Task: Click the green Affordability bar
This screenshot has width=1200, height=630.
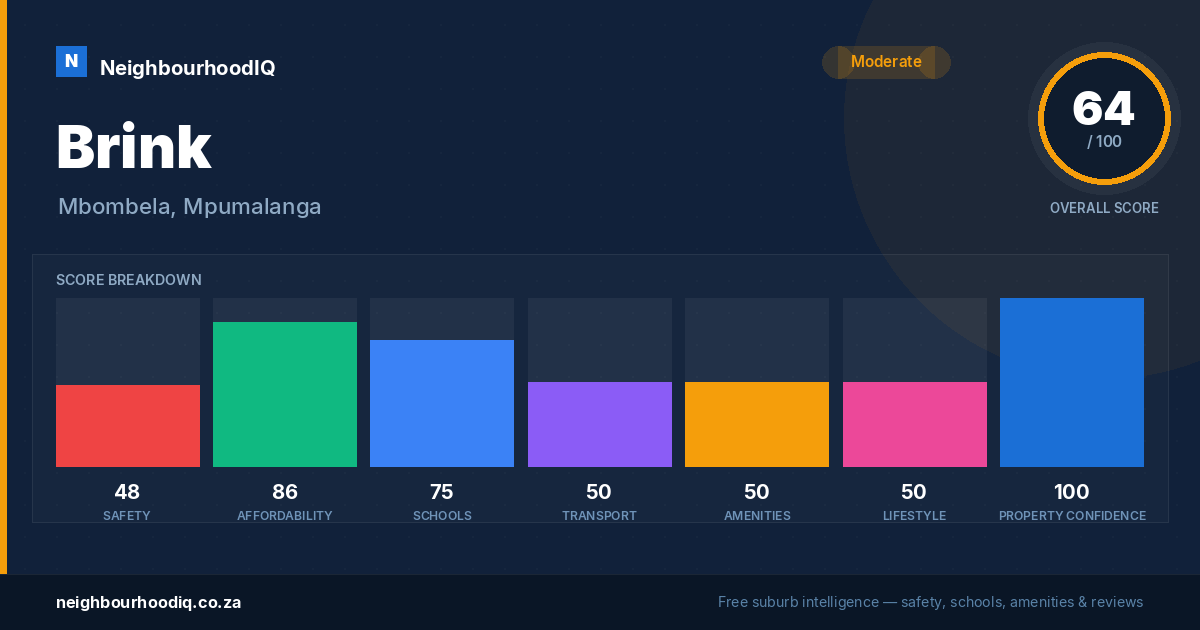Action: point(285,394)
